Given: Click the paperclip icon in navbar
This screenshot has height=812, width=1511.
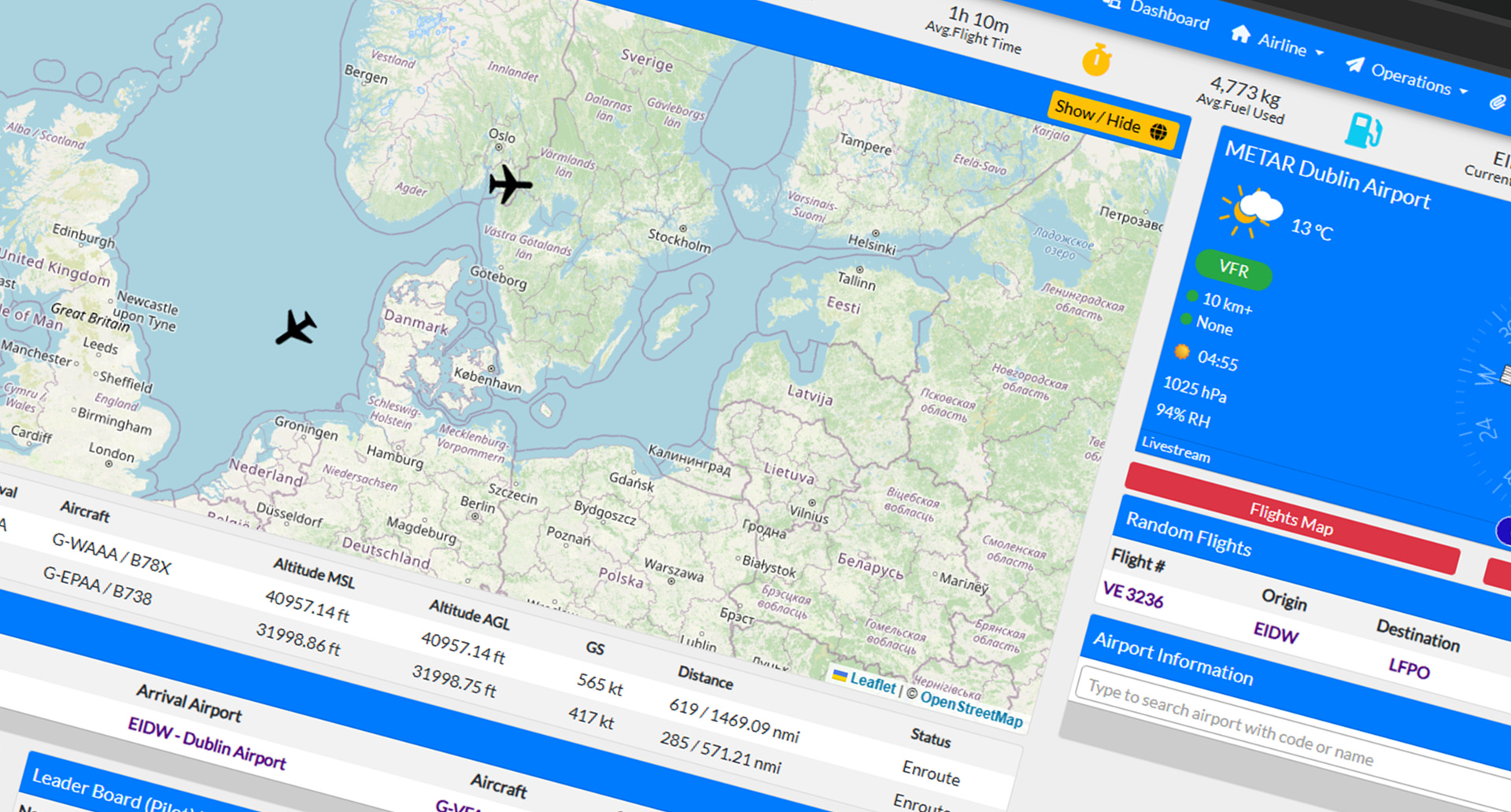Looking at the screenshot, I should pyautogui.click(x=1497, y=101).
